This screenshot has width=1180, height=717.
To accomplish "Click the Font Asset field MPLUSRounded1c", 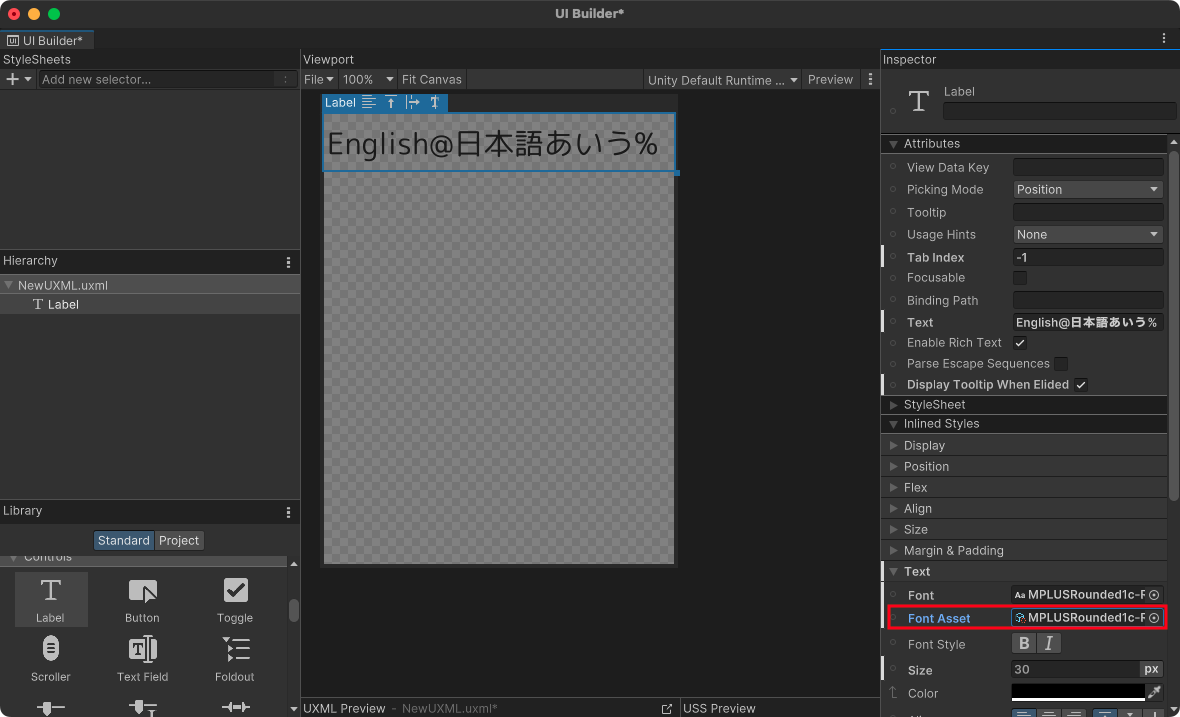I will pyautogui.click(x=1078, y=618).
